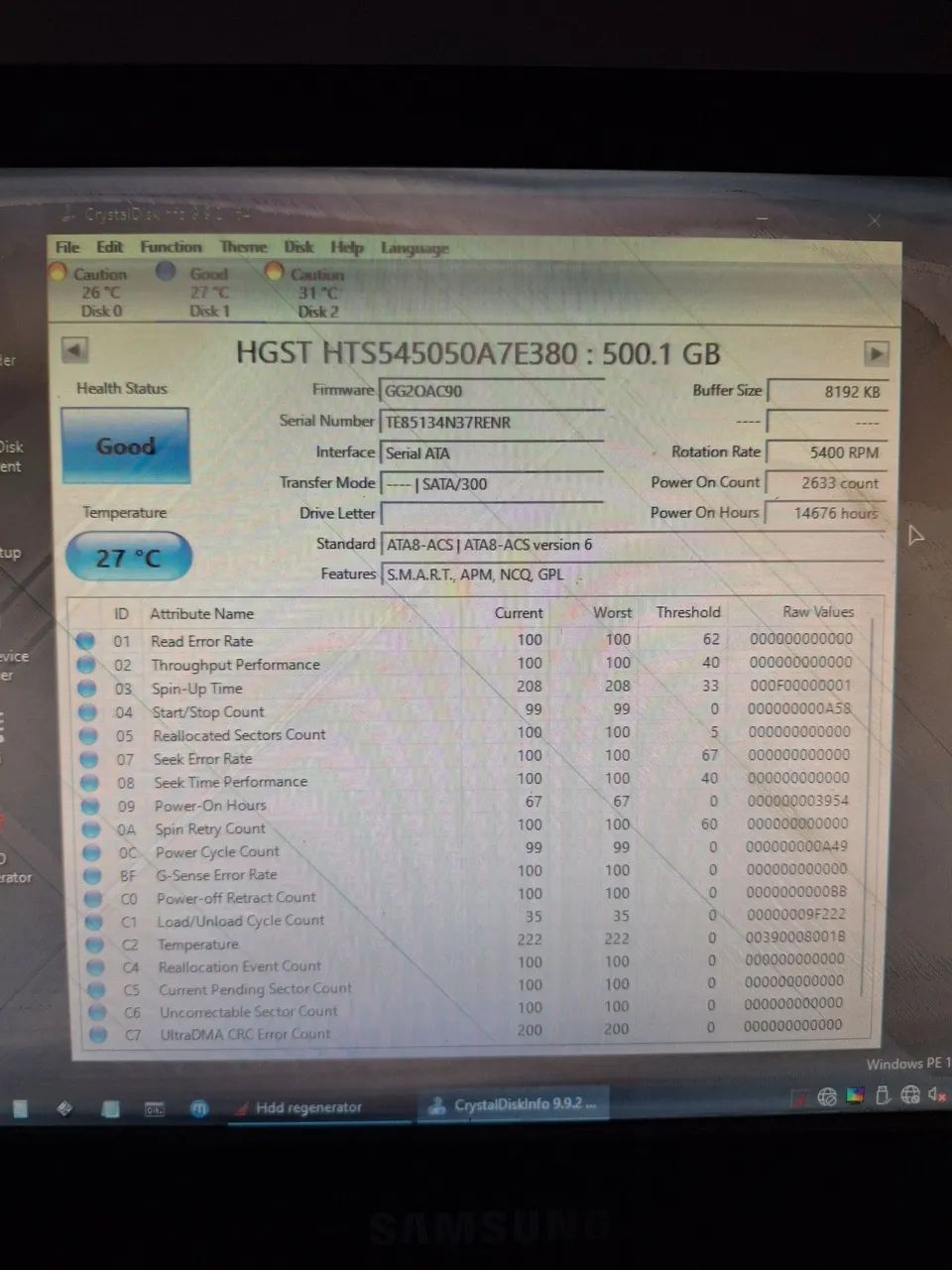Click the Rotation Rate value 5400 RPM

click(828, 452)
